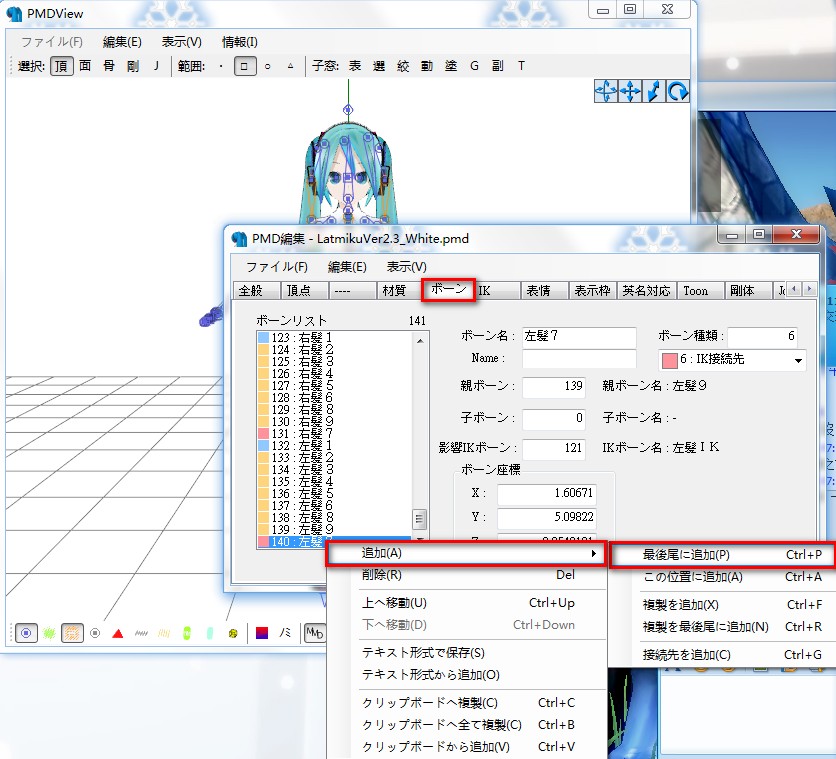836x759 pixels.
Task: Click the tab strip right scroll arrow
Action: (x=809, y=289)
